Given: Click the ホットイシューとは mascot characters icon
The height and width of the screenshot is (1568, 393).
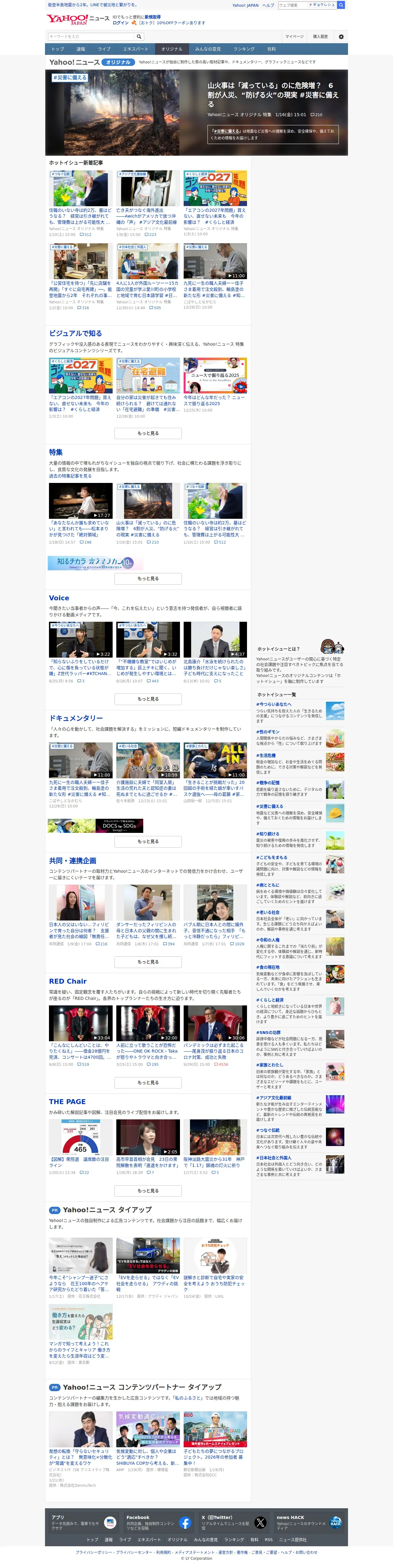Looking at the screenshot, I should [x=332, y=647].
